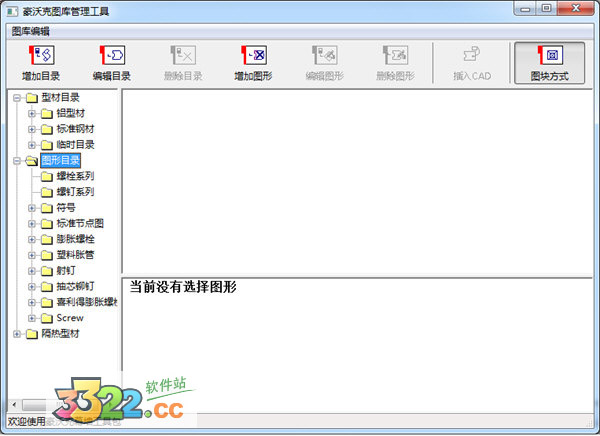Expand the 铝型材 folder node
Image resolution: width=600 pixels, height=436 pixels.
(x=32, y=114)
